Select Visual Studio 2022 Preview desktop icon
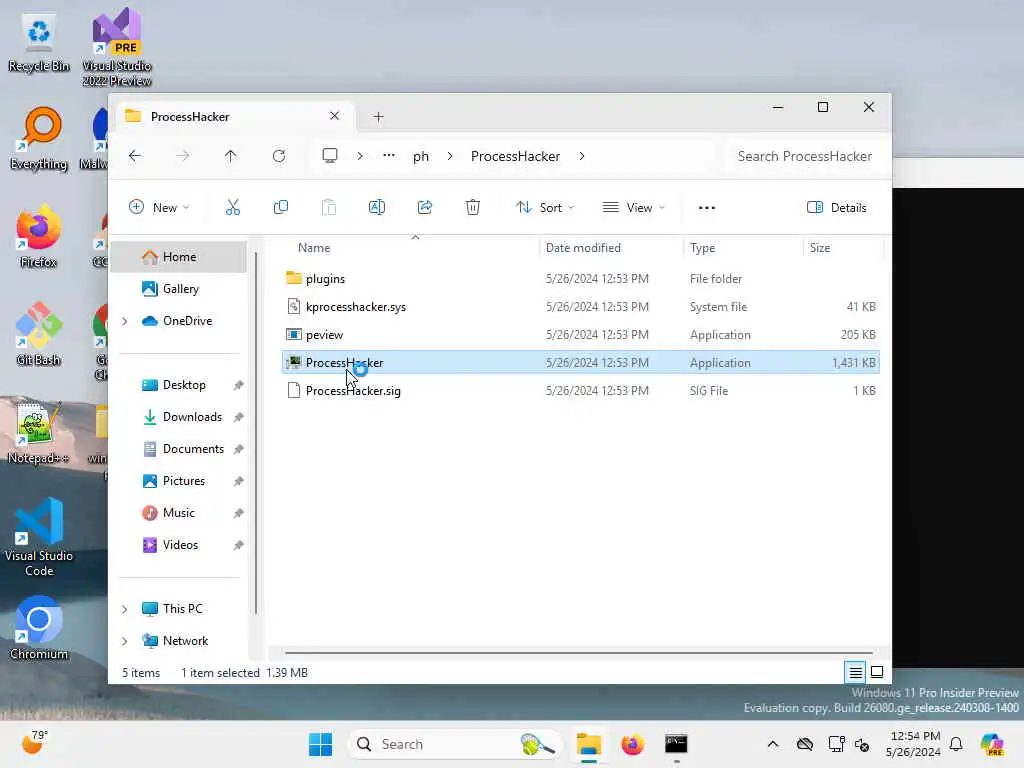 coord(117,47)
